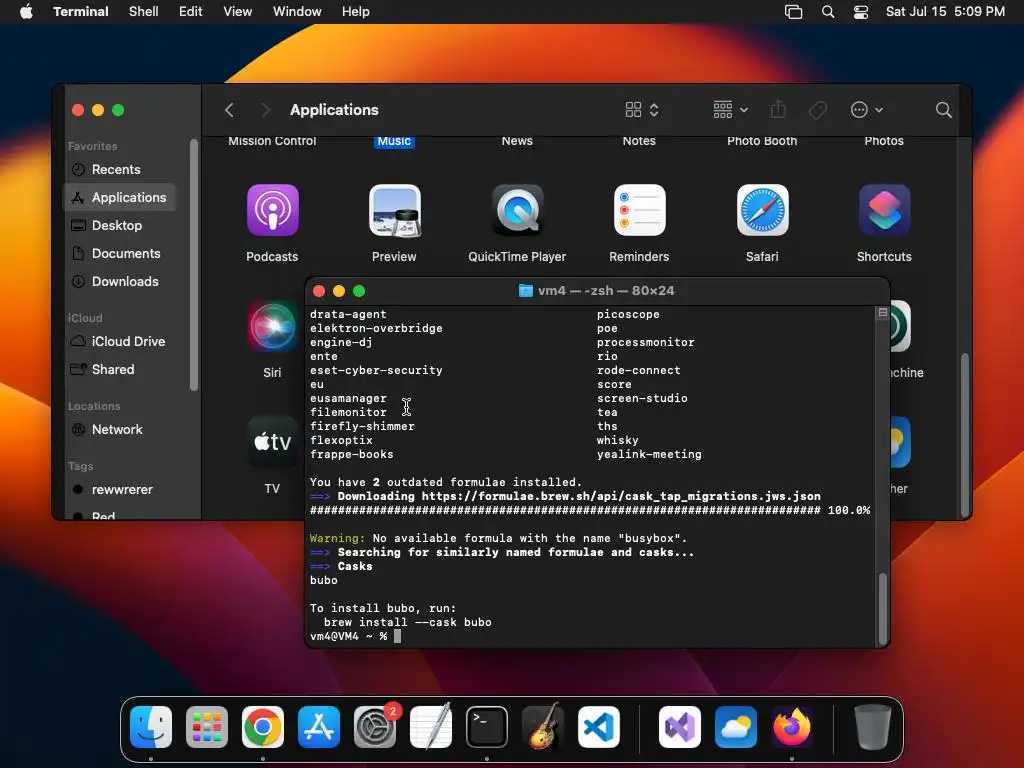Switch Finder icon view mode

(641, 110)
